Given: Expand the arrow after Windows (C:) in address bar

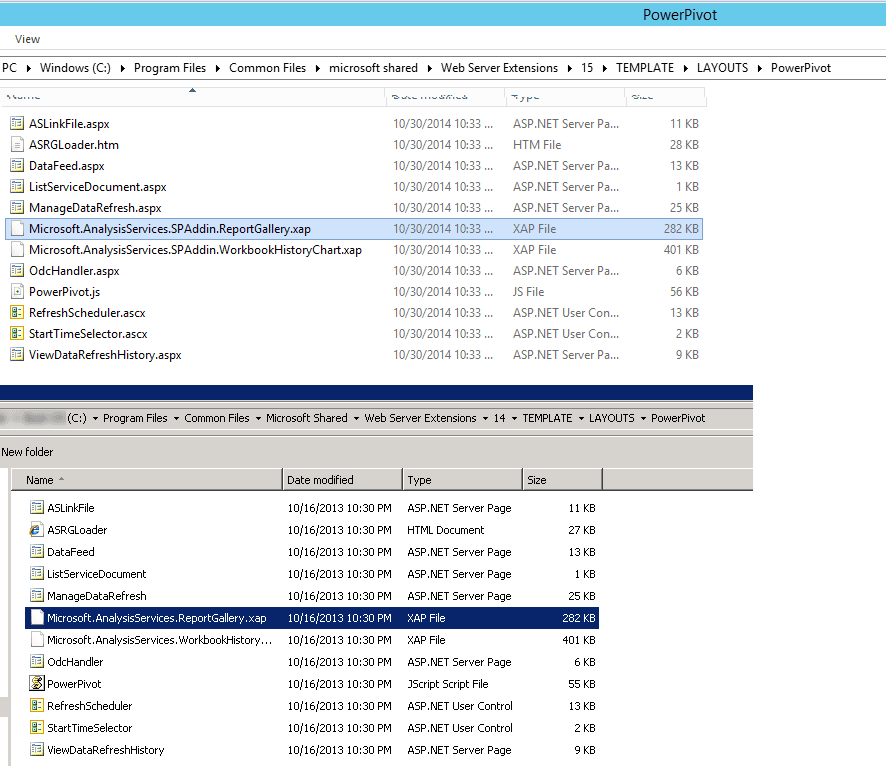Looking at the screenshot, I should click(x=123, y=68).
